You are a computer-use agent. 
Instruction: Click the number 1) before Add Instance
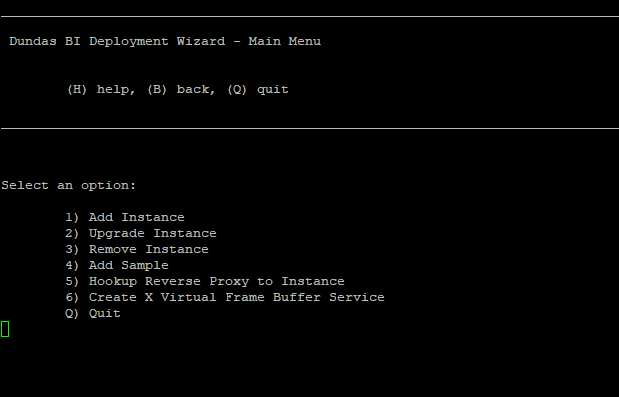[72, 217]
